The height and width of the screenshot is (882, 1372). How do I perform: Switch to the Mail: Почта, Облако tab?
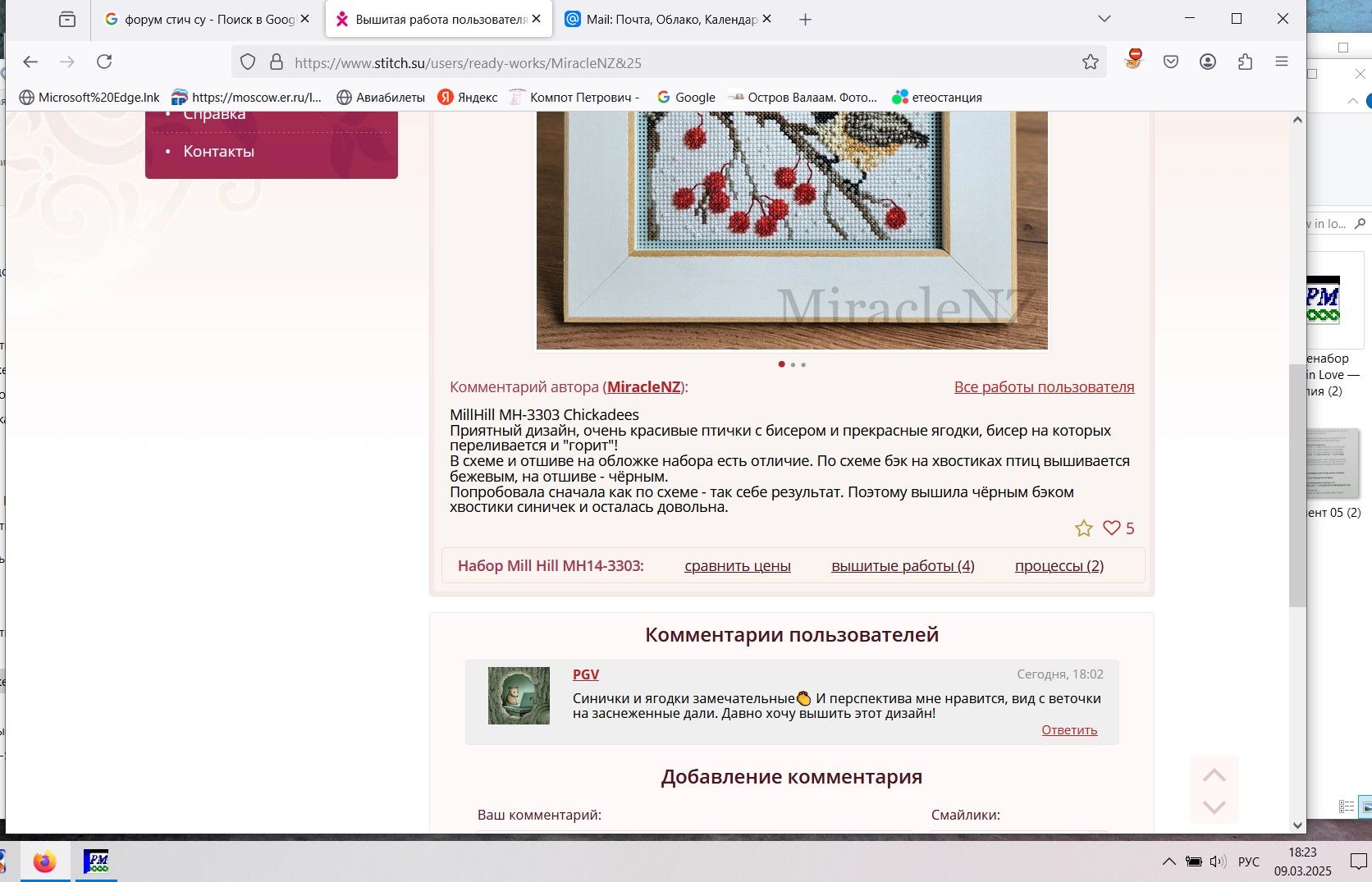coord(670,19)
